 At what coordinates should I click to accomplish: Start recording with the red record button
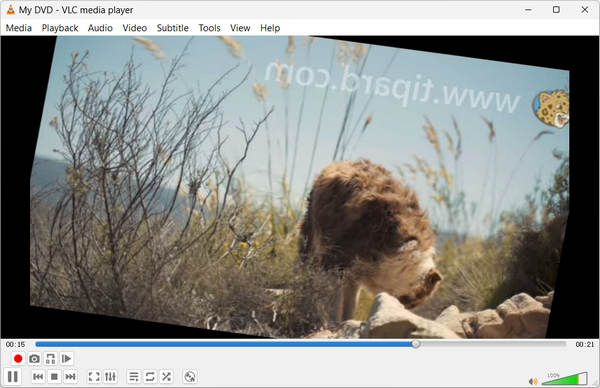tap(18, 359)
